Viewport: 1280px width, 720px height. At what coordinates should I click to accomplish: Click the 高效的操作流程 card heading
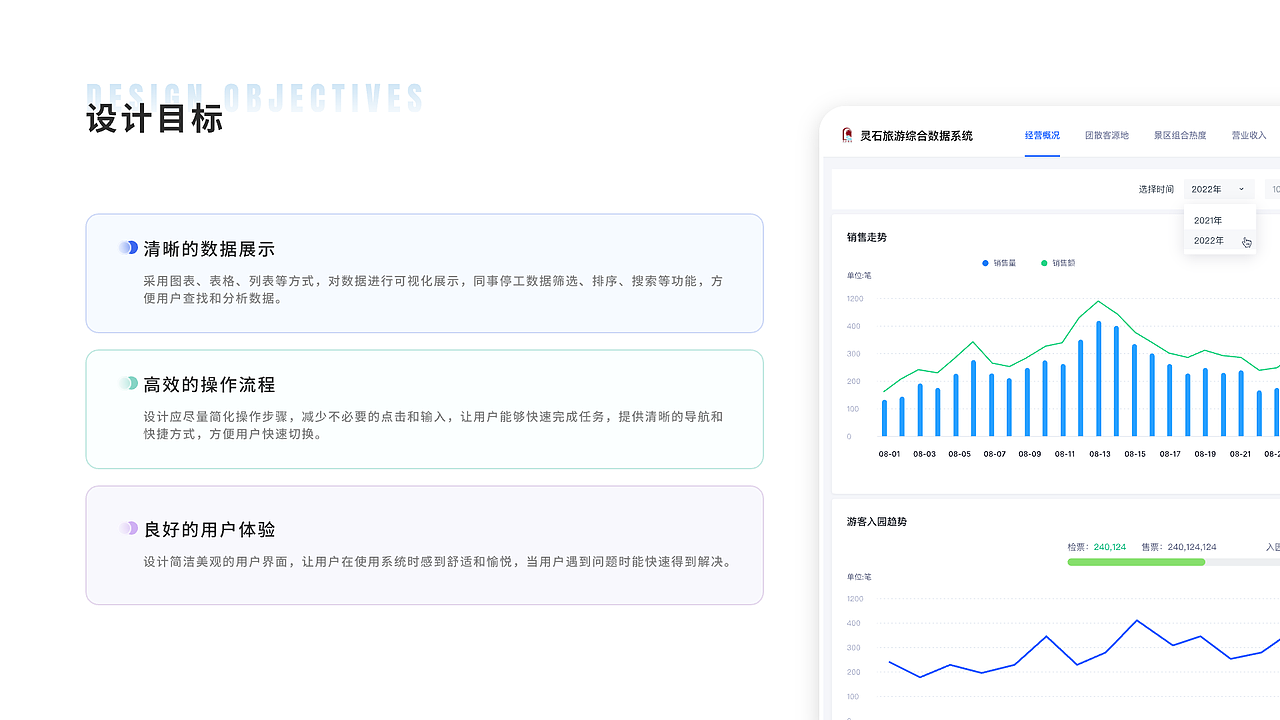click(x=209, y=385)
